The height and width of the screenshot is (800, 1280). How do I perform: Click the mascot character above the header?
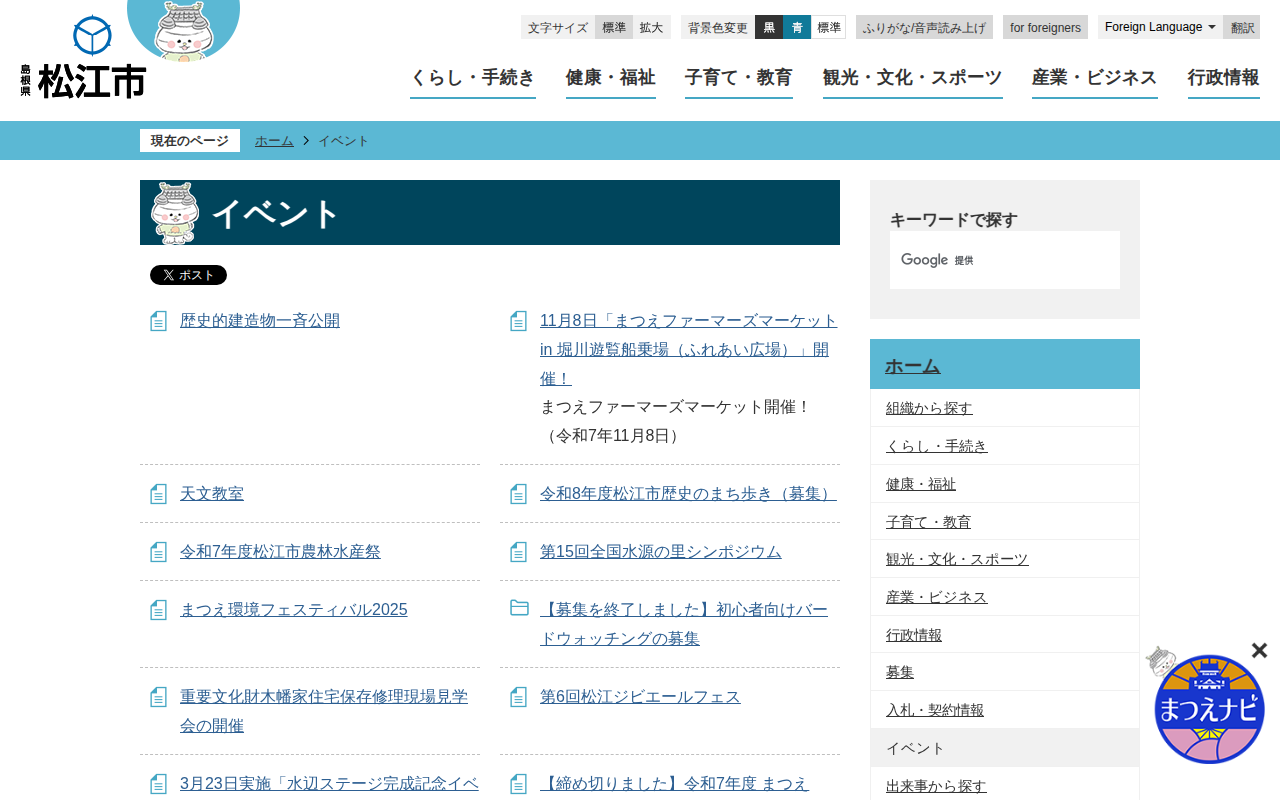coord(184,30)
